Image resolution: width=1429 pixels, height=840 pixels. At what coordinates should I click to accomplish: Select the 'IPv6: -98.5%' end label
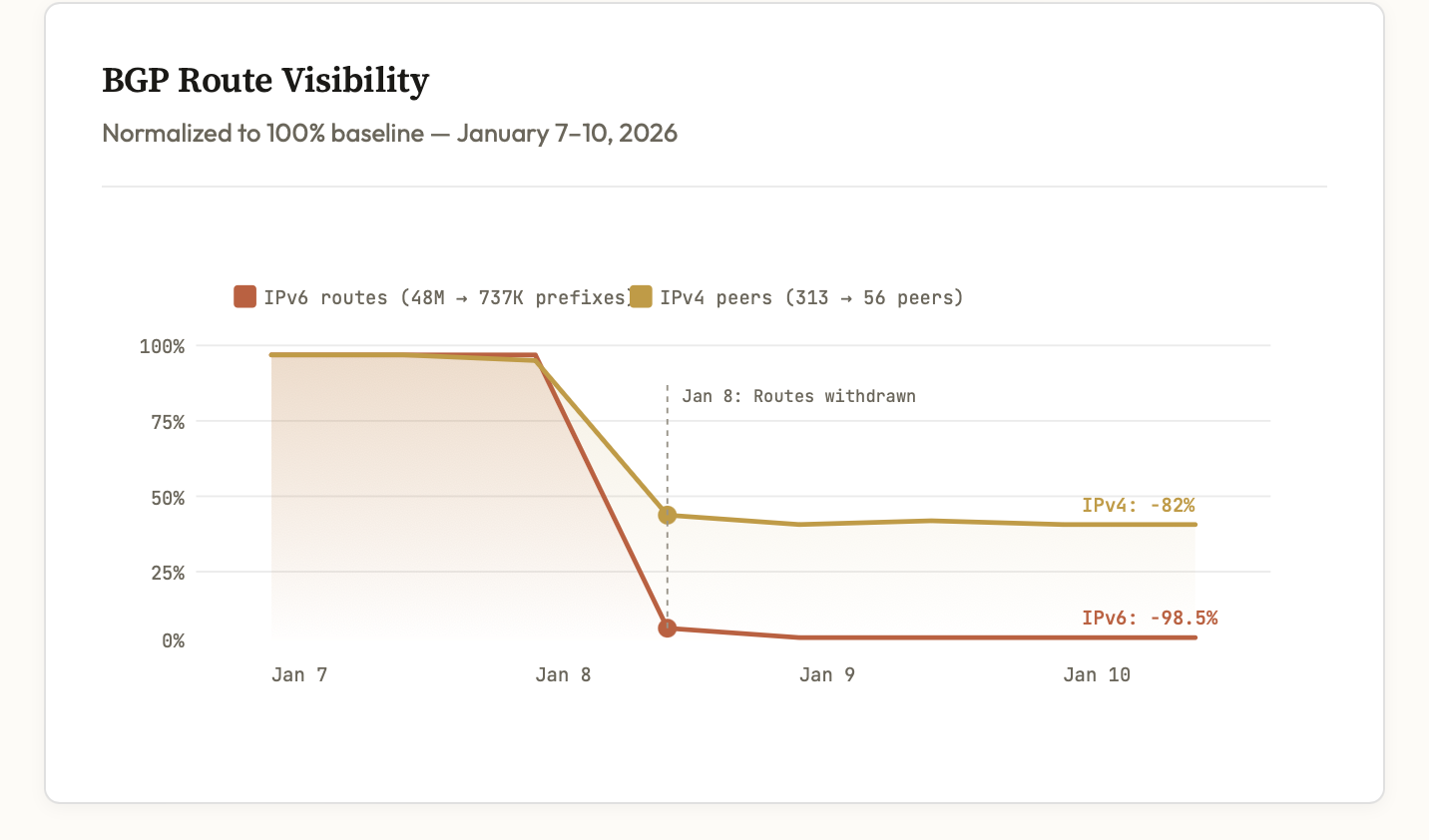pos(1150,618)
